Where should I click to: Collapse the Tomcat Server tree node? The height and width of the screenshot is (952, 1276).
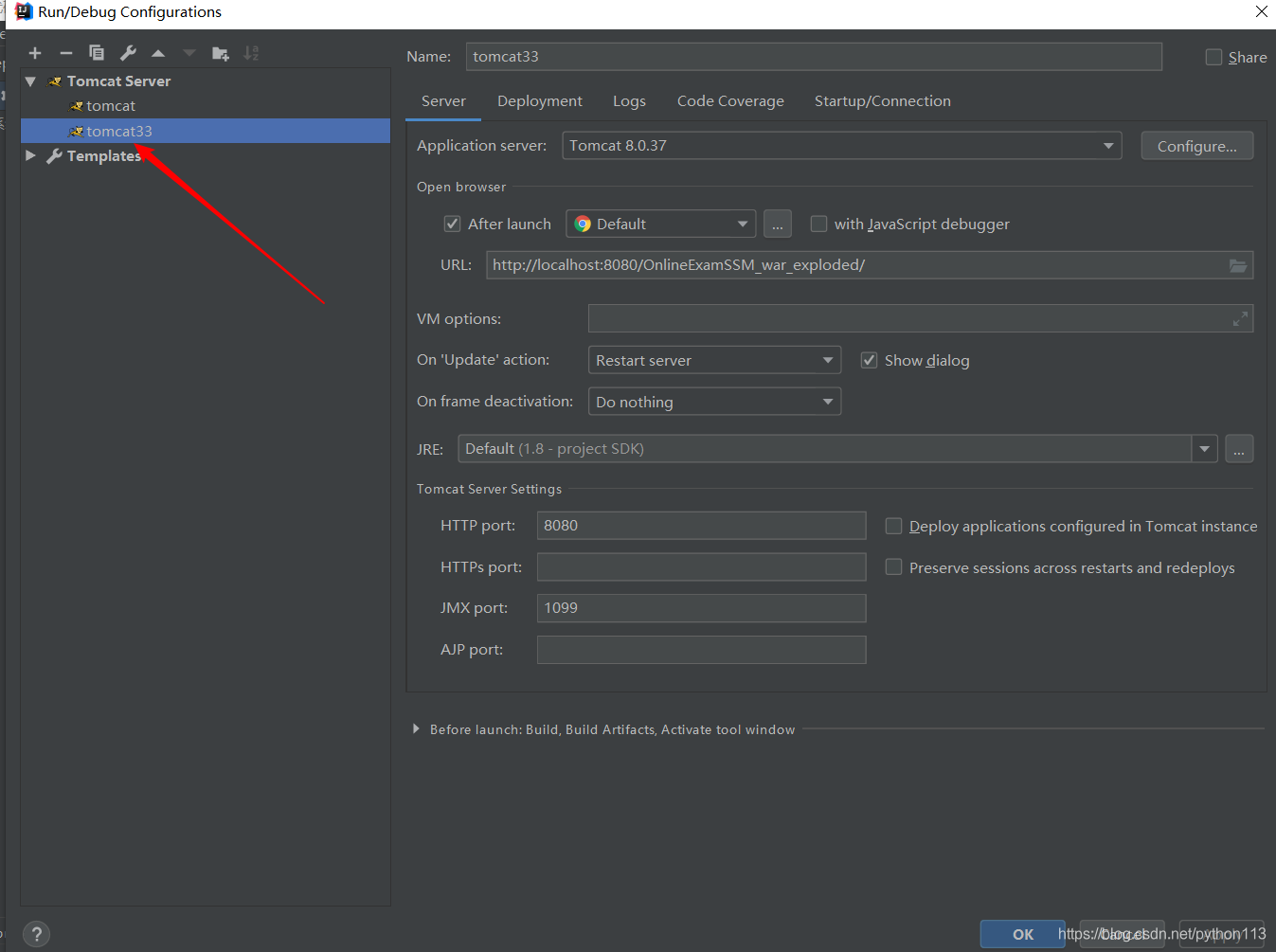[x=30, y=81]
